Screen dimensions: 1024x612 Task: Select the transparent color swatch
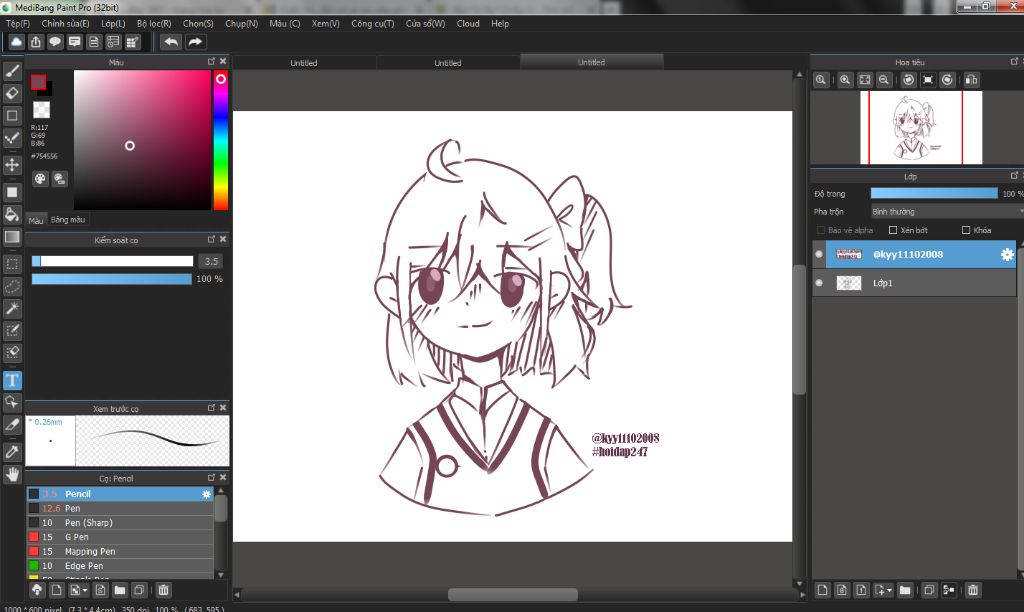pos(41,109)
